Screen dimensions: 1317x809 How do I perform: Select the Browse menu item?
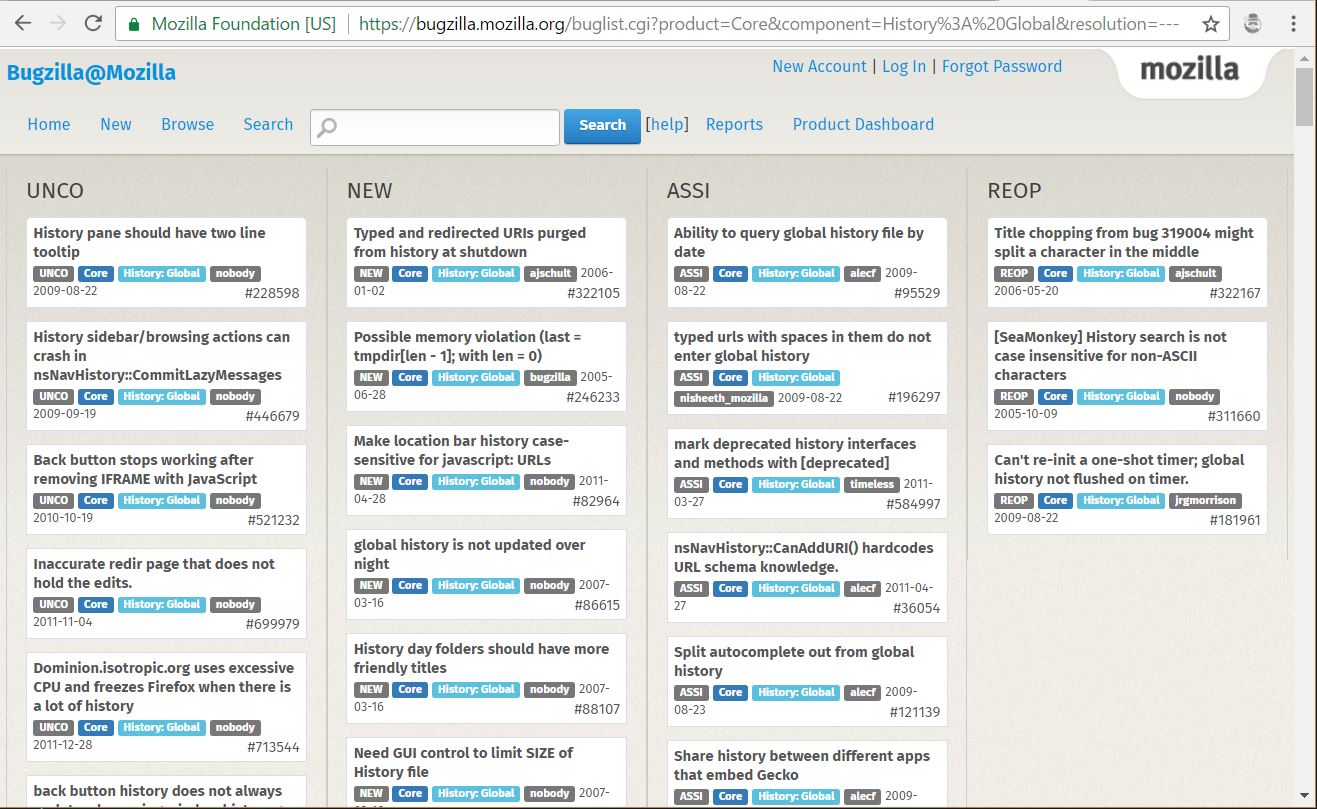pos(188,124)
